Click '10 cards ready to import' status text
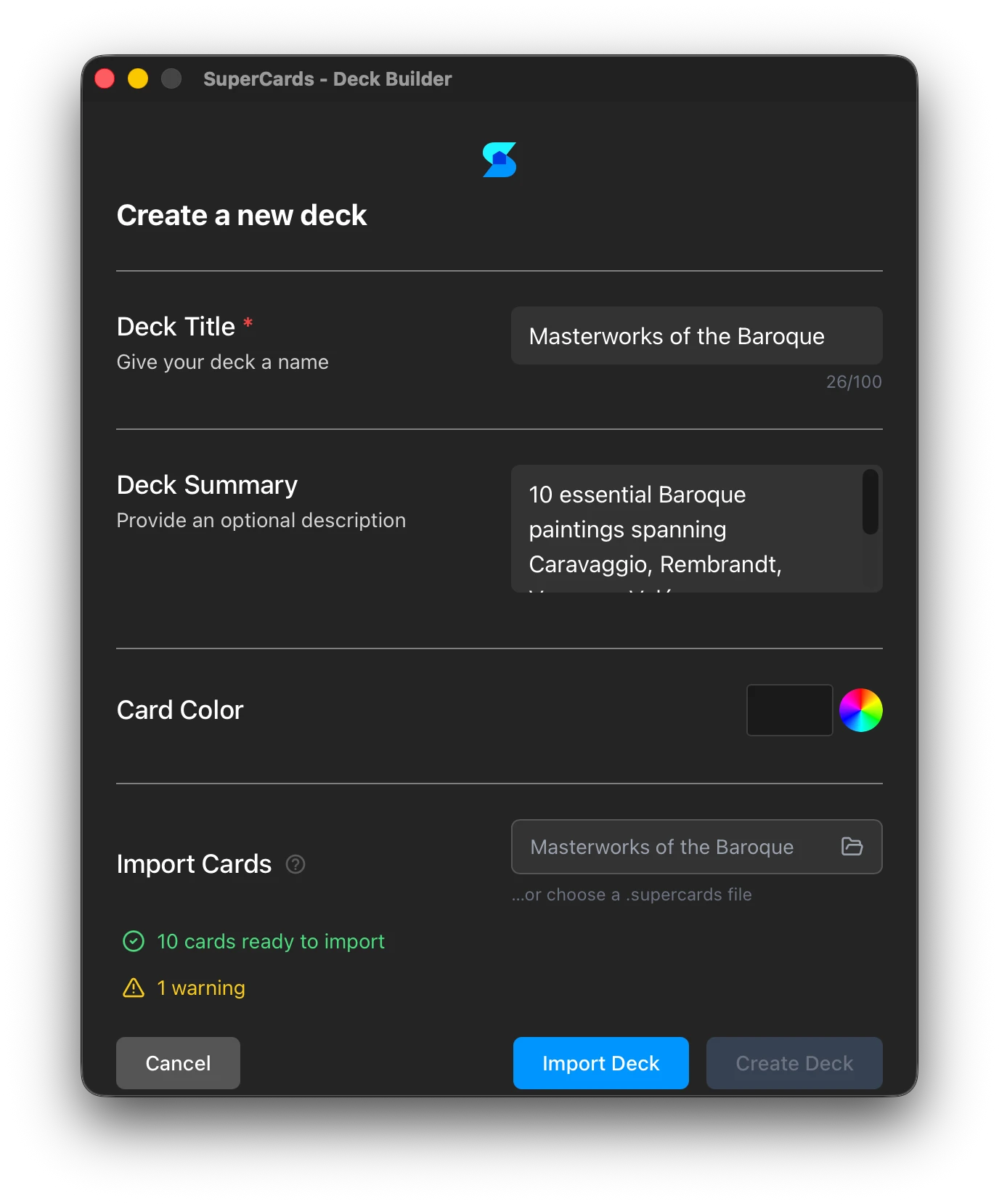Screen dimensions: 999x1204 coord(271,941)
